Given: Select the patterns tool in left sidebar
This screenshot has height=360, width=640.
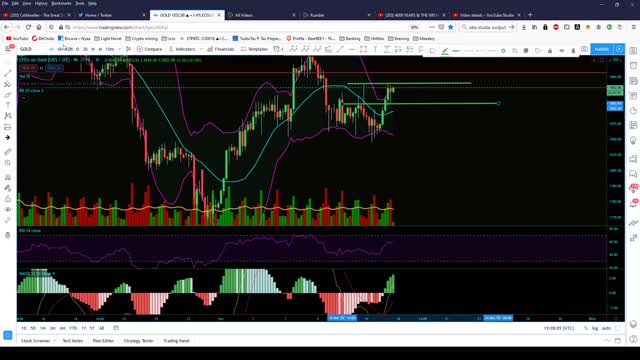Looking at the screenshot, I should pyautogui.click(x=8, y=116).
